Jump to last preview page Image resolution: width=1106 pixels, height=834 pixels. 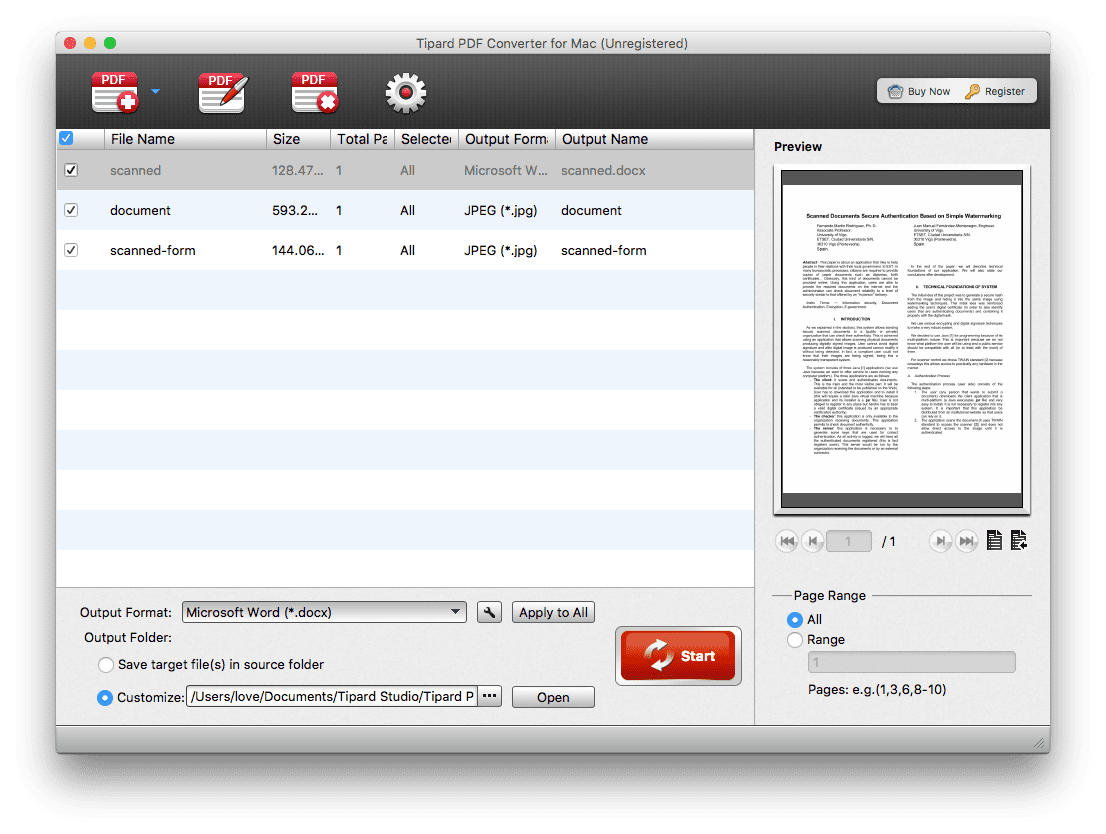(x=966, y=541)
